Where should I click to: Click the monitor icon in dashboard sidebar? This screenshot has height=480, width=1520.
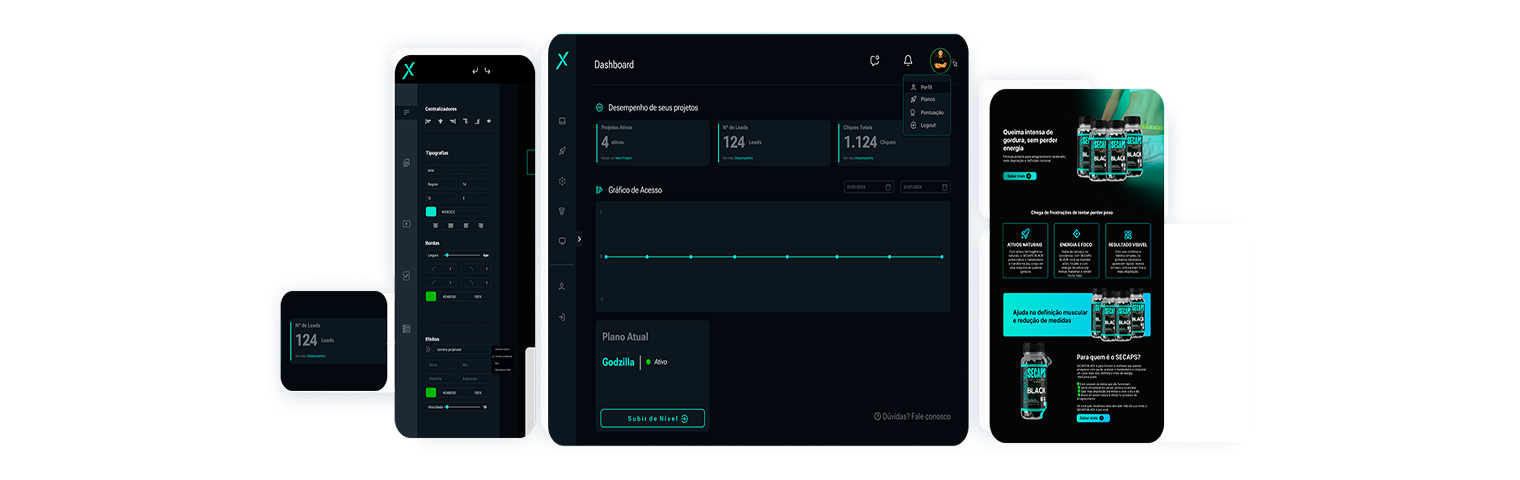(x=563, y=241)
